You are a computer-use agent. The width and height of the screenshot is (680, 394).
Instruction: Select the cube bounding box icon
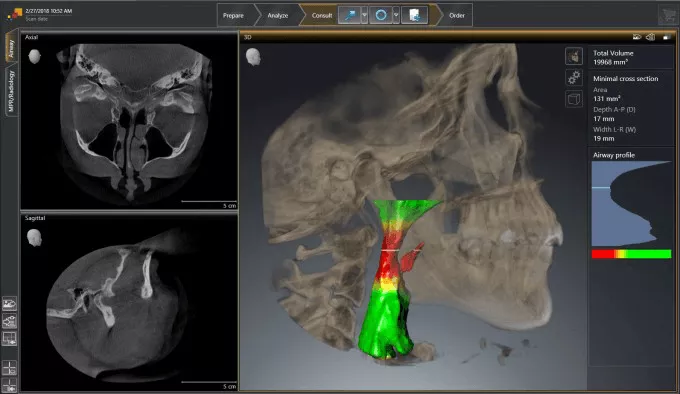pyautogui.click(x=574, y=99)
